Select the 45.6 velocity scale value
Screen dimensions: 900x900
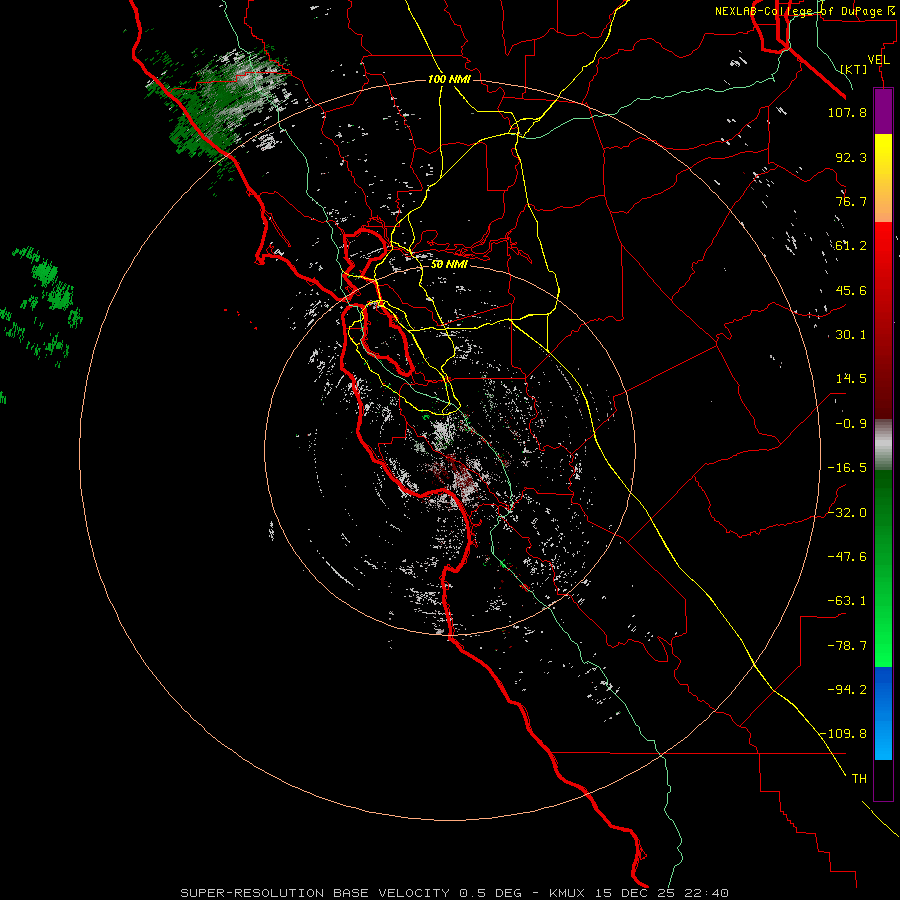point(851,290)
